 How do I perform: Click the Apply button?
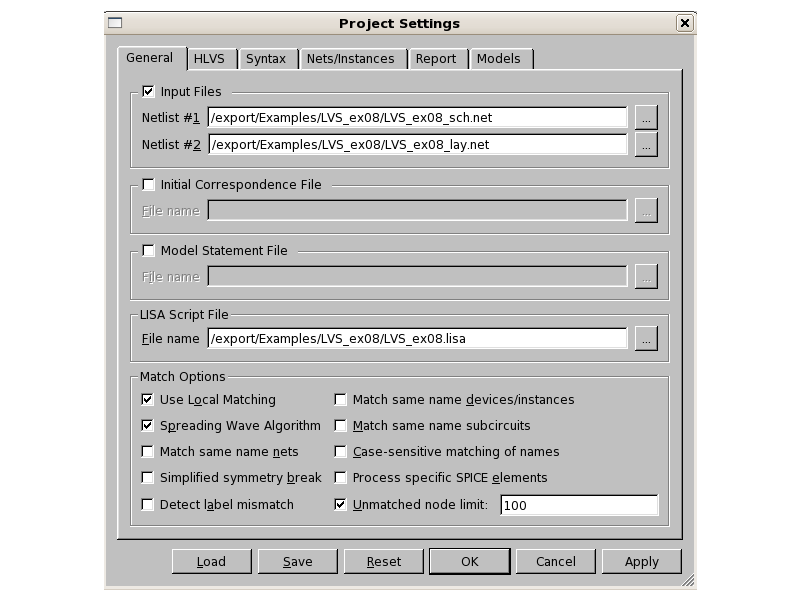pyautogui.click(x=641, y=562)
